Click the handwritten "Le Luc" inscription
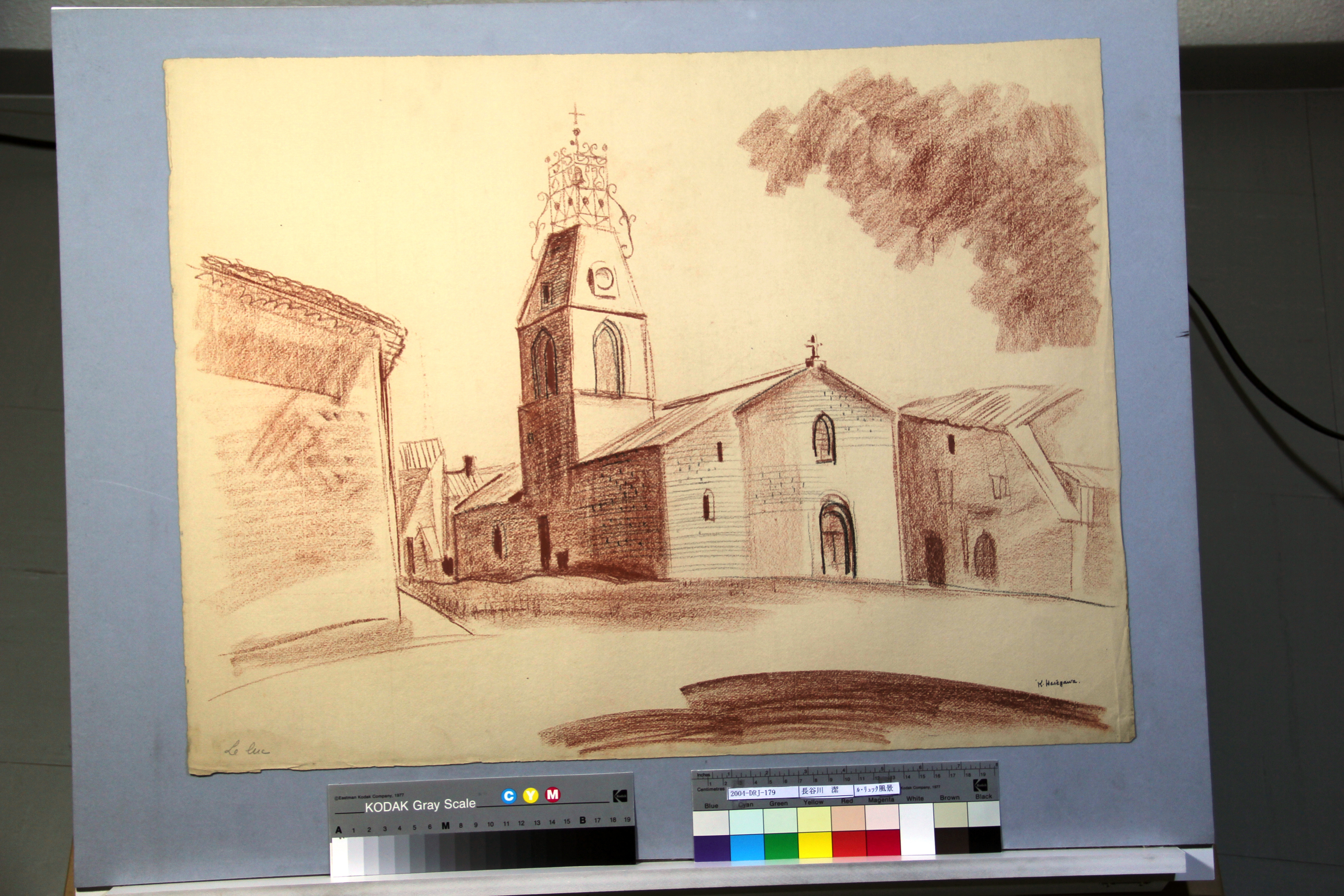1344x896 pixels. [247, 749]
